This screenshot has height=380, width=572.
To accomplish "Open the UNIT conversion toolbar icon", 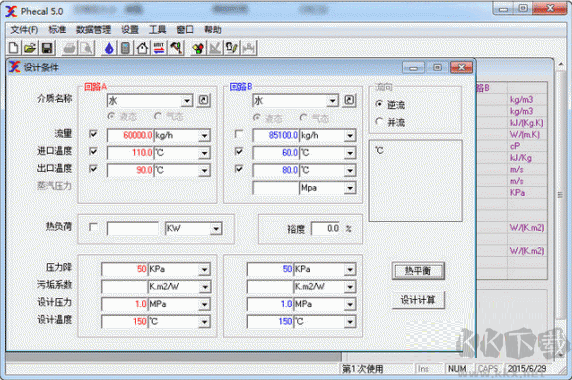I will (x=159, y=48).
